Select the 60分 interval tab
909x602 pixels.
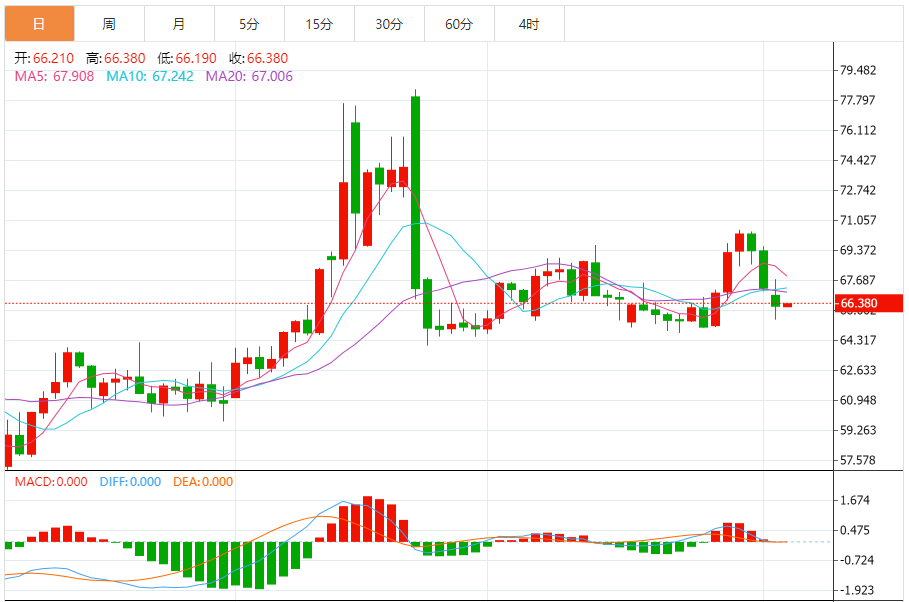[459, 24]
